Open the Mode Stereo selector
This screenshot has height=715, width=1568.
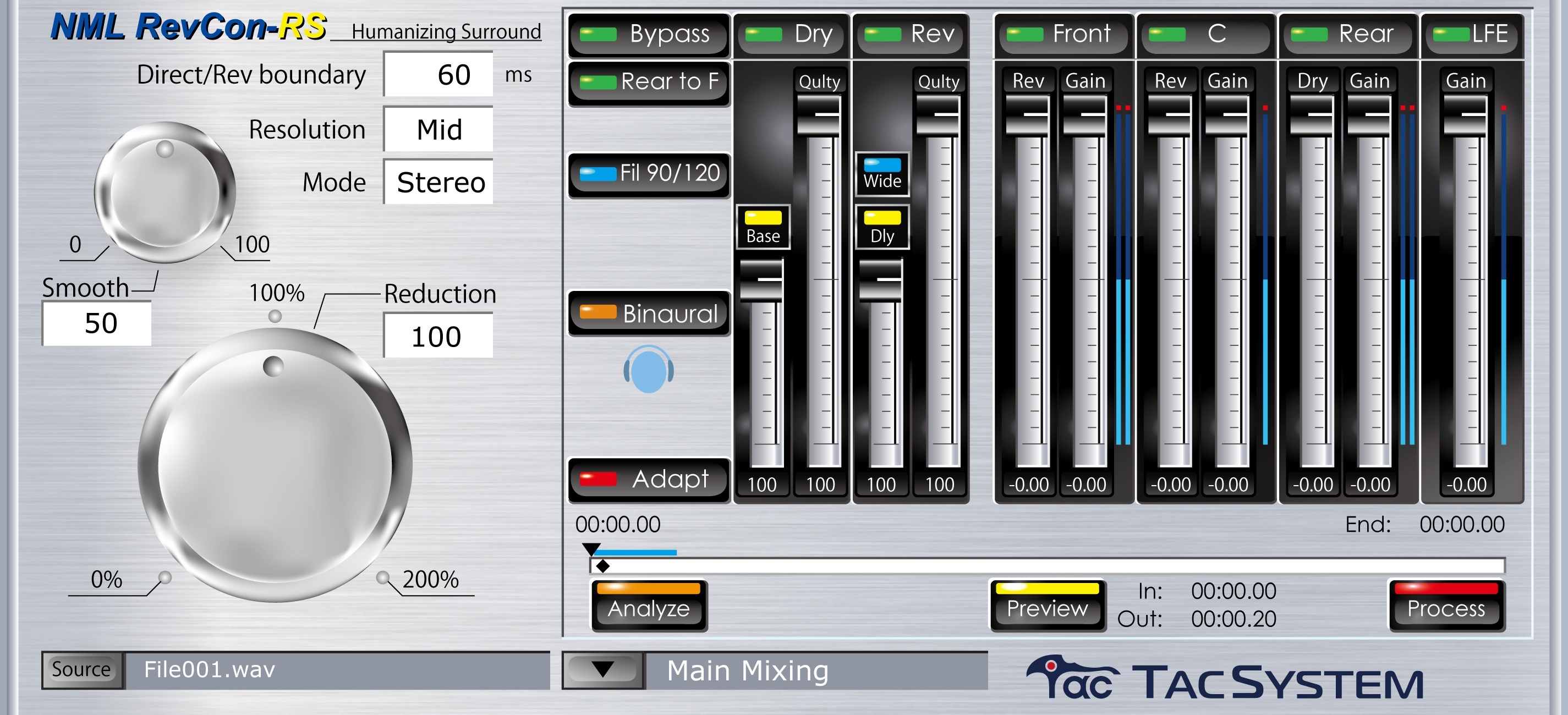(x=437, y=182)
